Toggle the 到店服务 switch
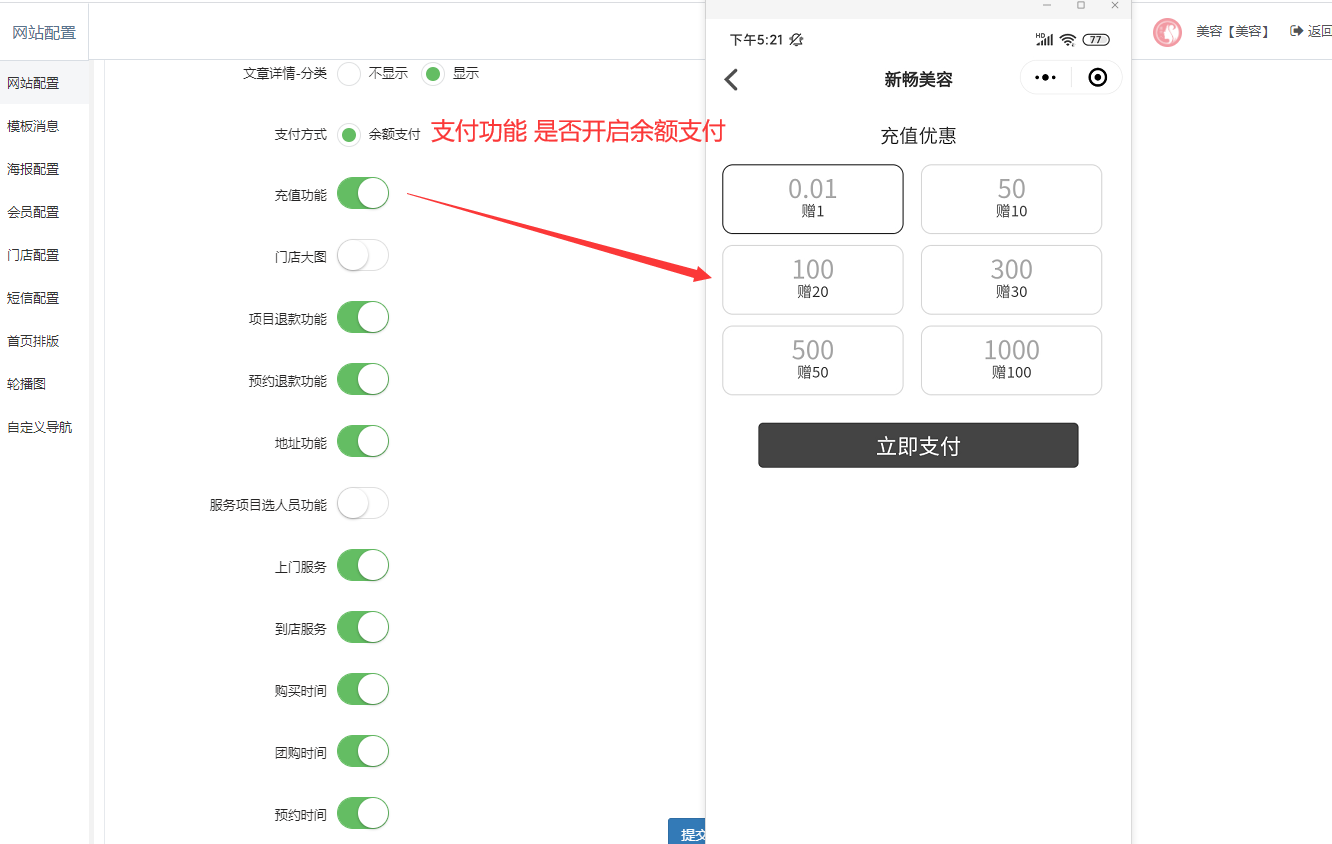 pyautogui.click(x=362, y=628)
